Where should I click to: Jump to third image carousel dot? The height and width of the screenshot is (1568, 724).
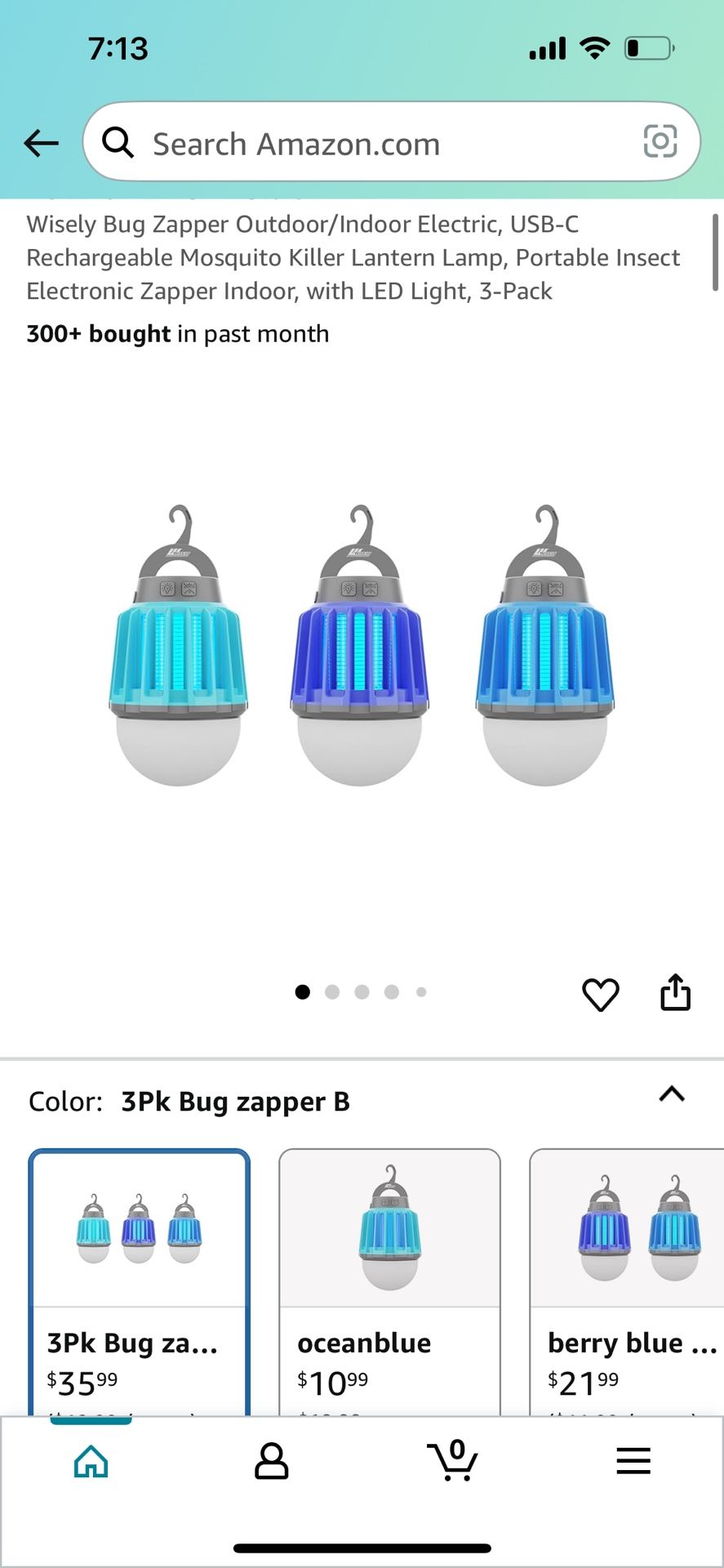click(362, 992)
